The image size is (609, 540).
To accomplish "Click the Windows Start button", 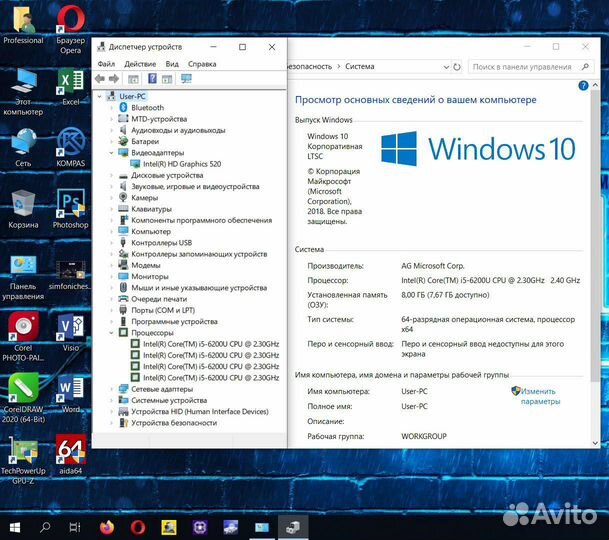I will (x=15, y=527).
